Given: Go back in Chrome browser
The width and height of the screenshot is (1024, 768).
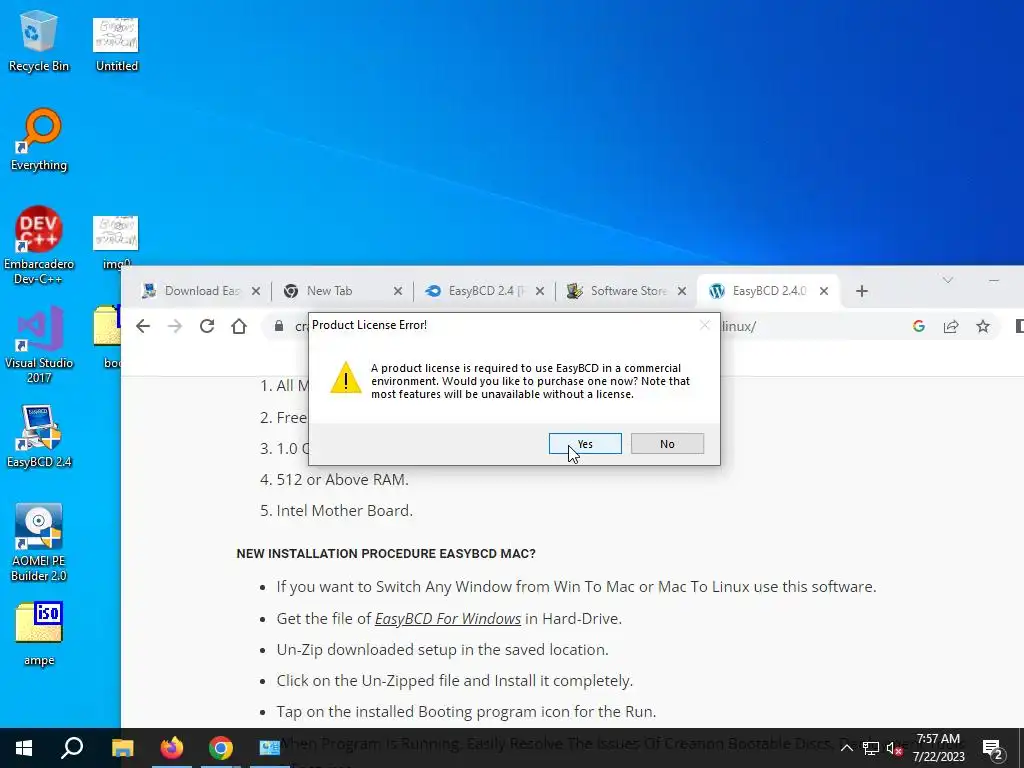Looking at the screenshot, I should click(143, 326).
